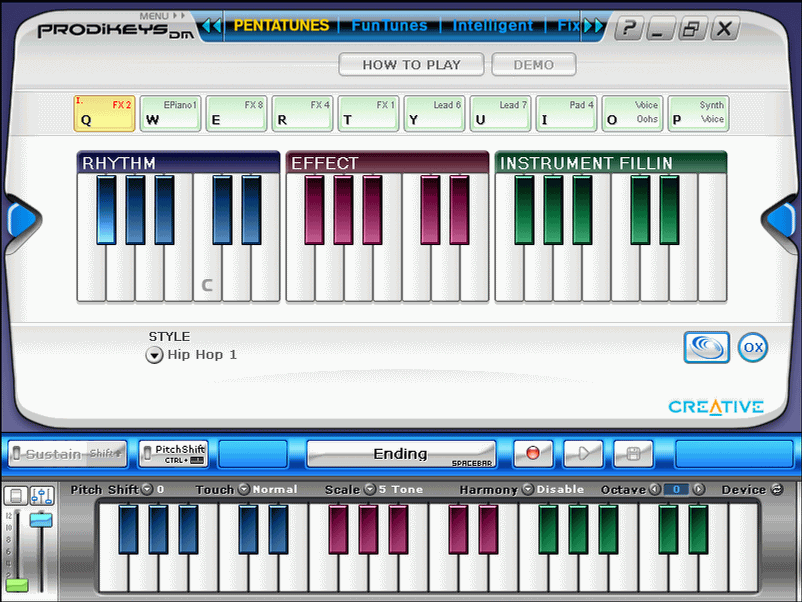Click the keyboard view icon at bottom left
Screen dimensions: 802x602
[15, 496]
